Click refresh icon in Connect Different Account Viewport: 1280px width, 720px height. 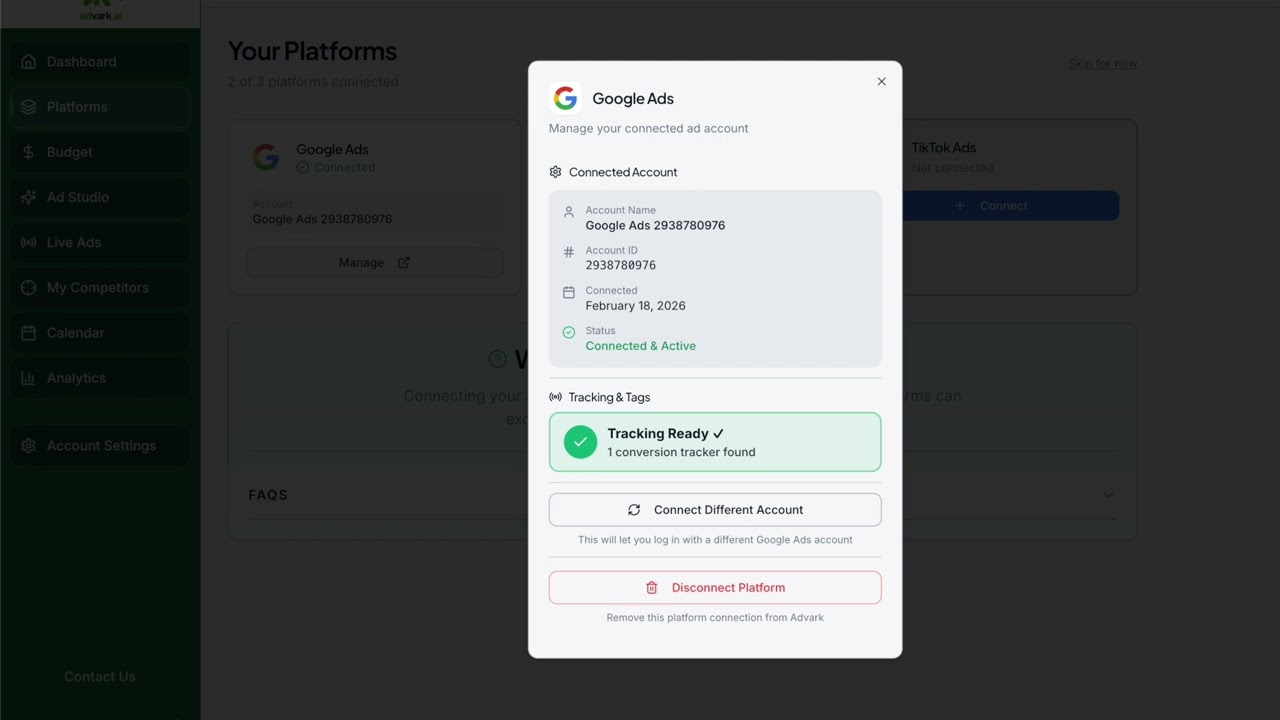pyautogui.click(x=634, y=510)
